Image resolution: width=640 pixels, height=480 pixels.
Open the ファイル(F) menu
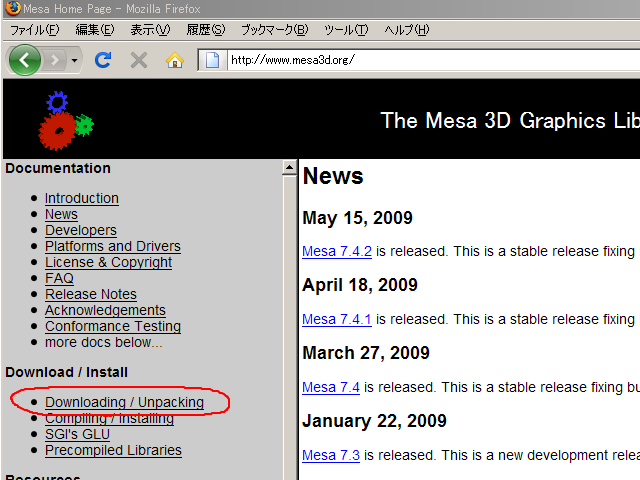(35, 30)
